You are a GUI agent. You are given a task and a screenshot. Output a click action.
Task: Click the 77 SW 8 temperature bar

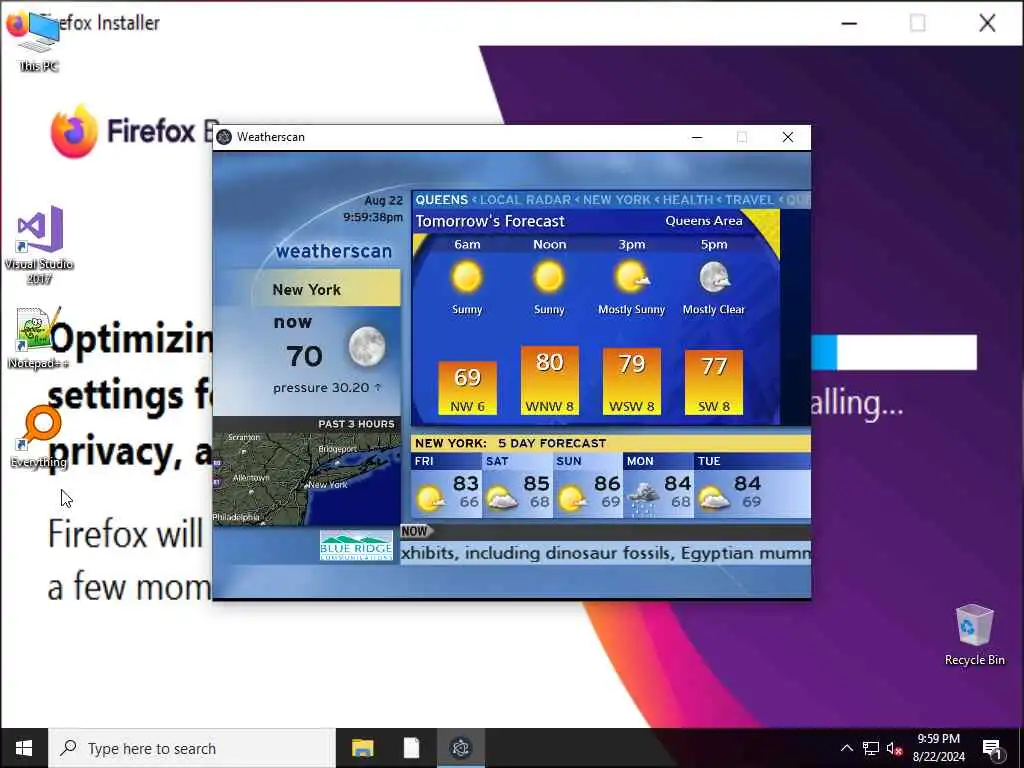tap(714, 383)
